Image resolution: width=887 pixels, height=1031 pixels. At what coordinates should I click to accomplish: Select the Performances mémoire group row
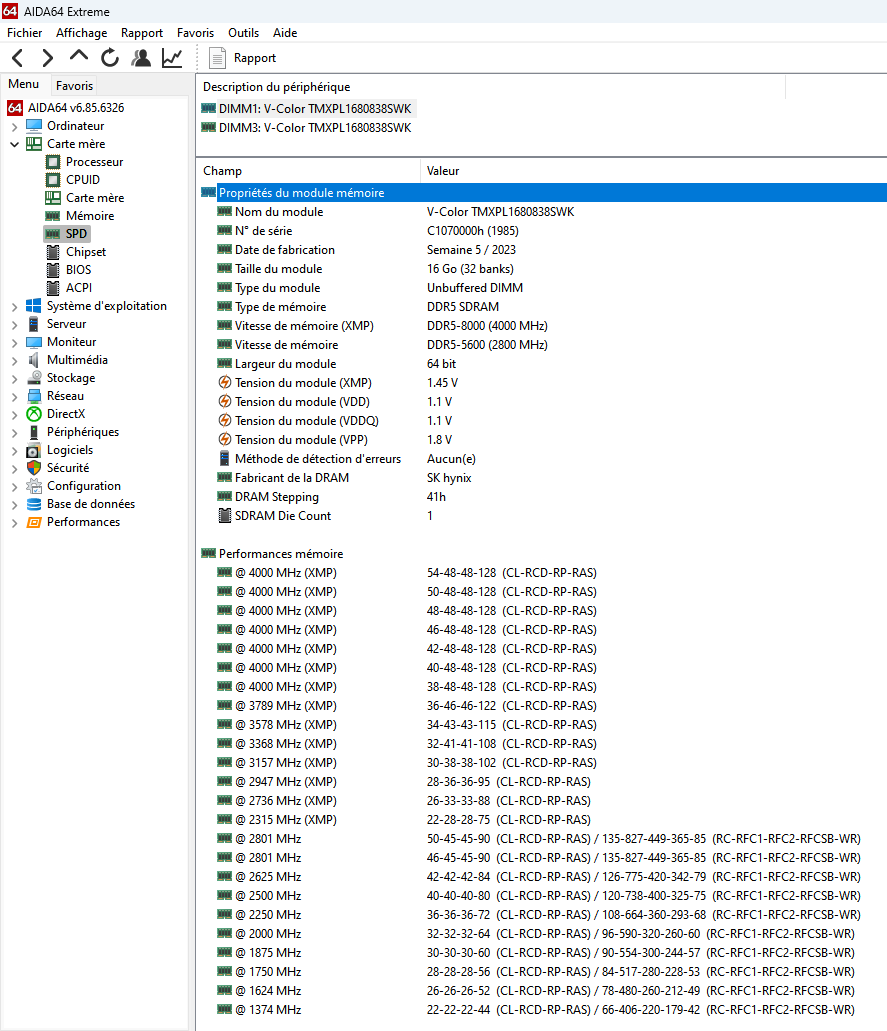543,554
